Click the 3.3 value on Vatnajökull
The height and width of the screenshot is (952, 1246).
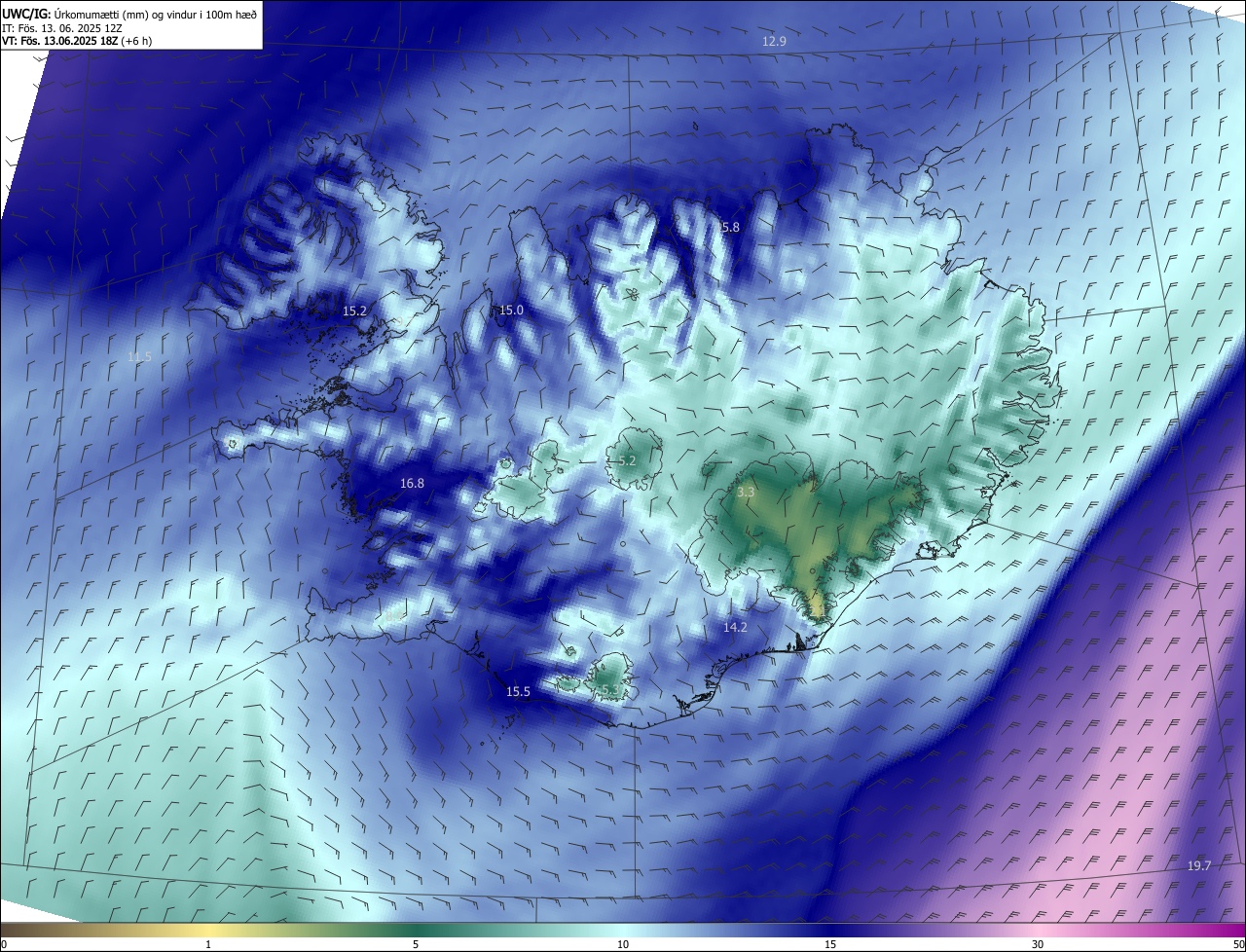[746, 493]
